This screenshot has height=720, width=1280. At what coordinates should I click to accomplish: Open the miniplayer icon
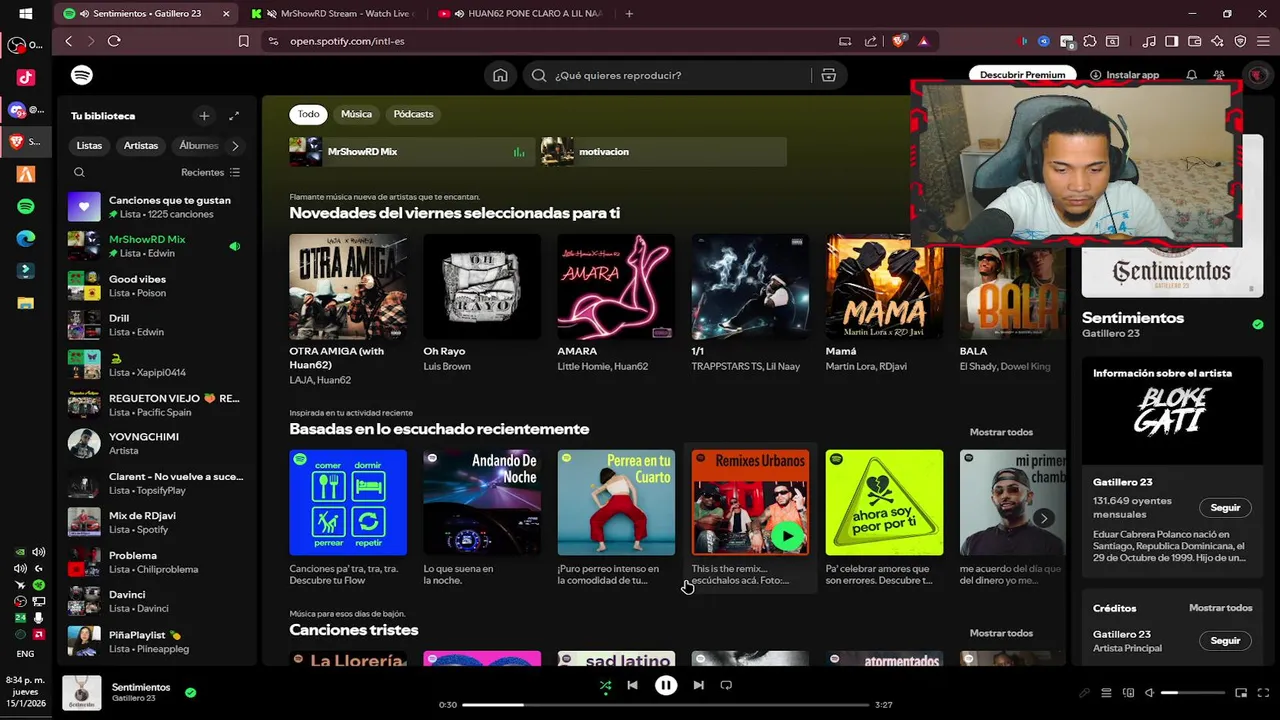(x=1241, y=693)
